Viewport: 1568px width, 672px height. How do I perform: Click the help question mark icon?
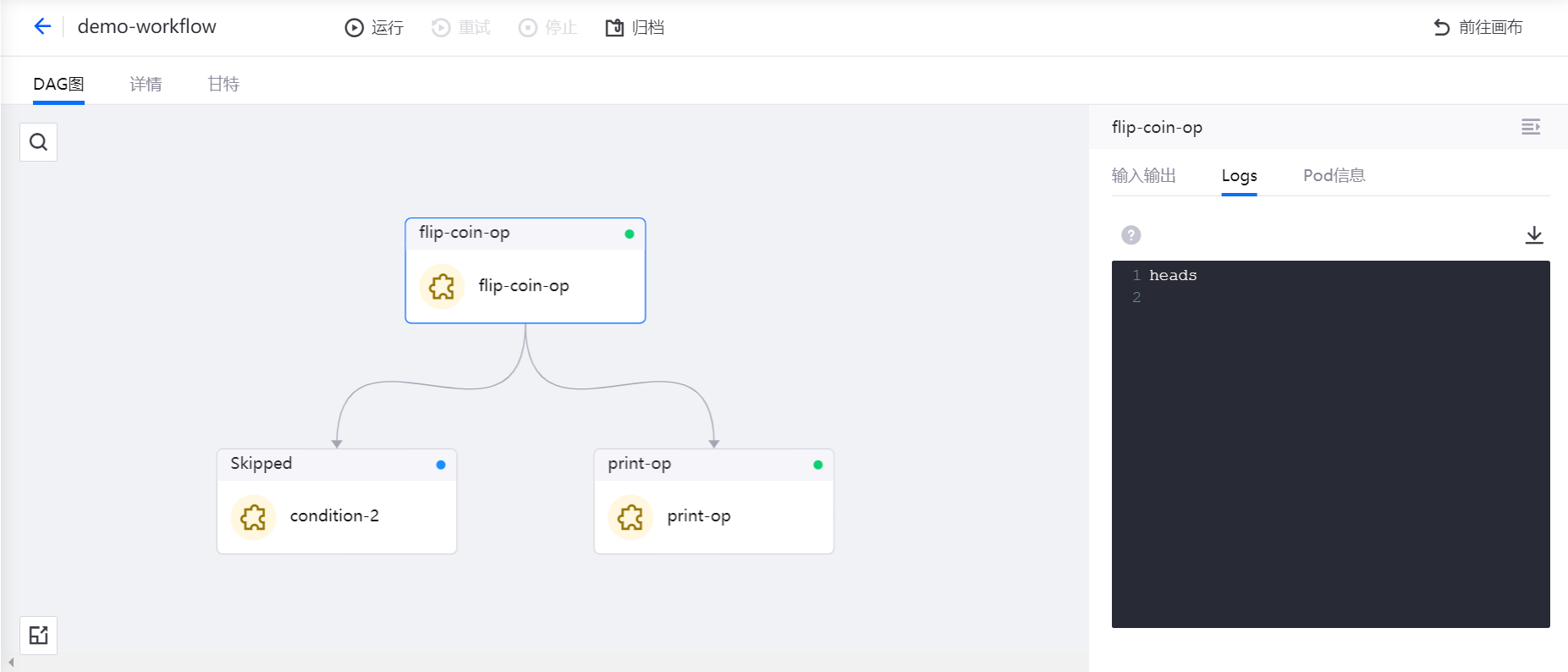[1131, 235]
